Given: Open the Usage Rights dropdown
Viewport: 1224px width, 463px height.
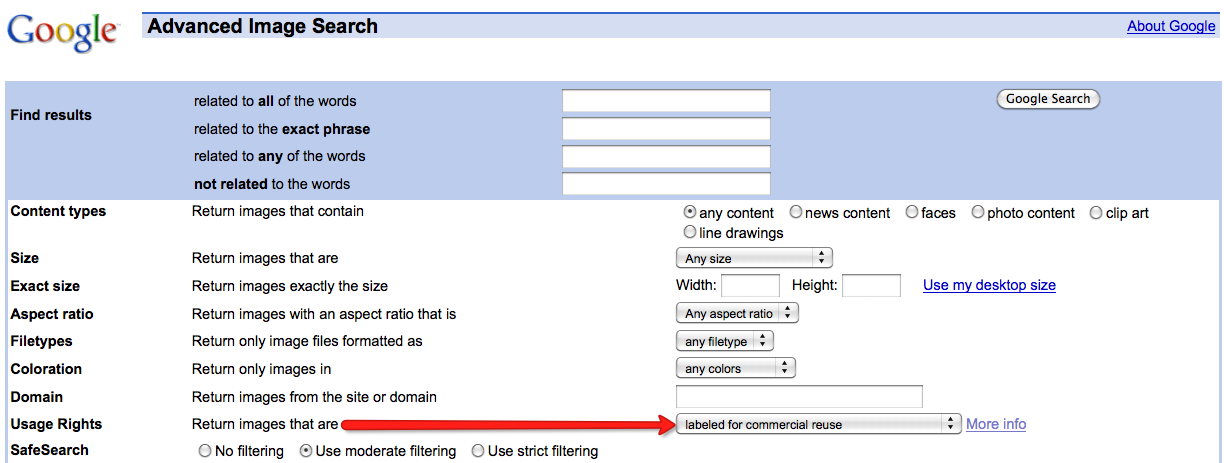Looking at the screenshot, I should tap(819, 424).
